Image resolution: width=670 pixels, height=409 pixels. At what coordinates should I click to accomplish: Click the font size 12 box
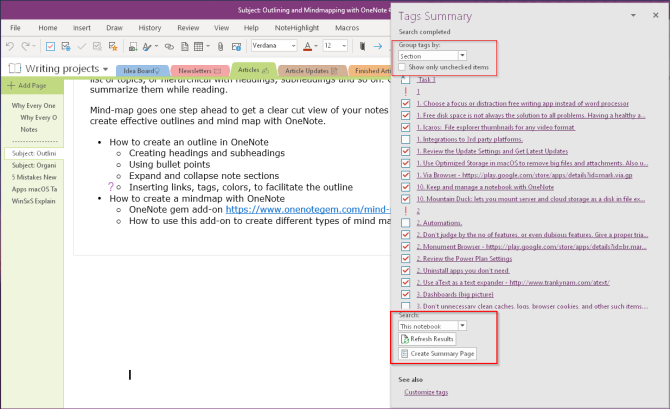pos(330,46)
